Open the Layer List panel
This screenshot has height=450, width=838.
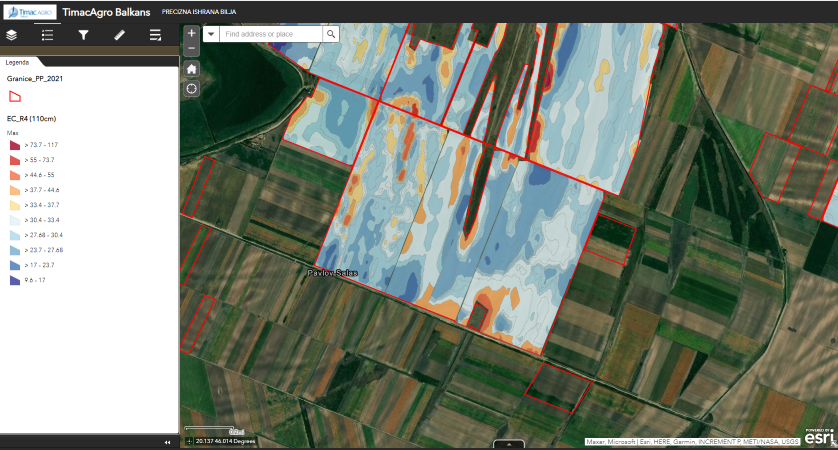(12, 35)
